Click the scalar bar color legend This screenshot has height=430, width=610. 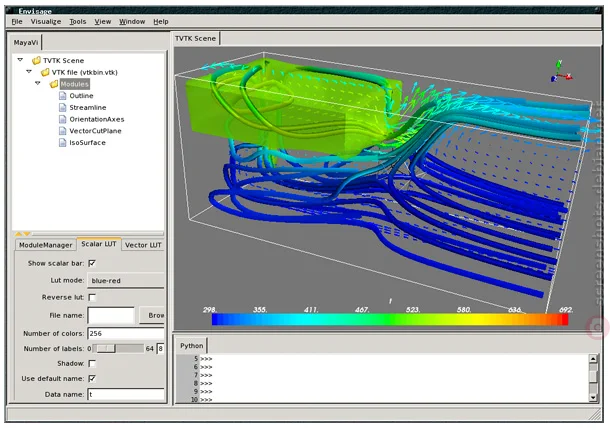coord(390,319)
